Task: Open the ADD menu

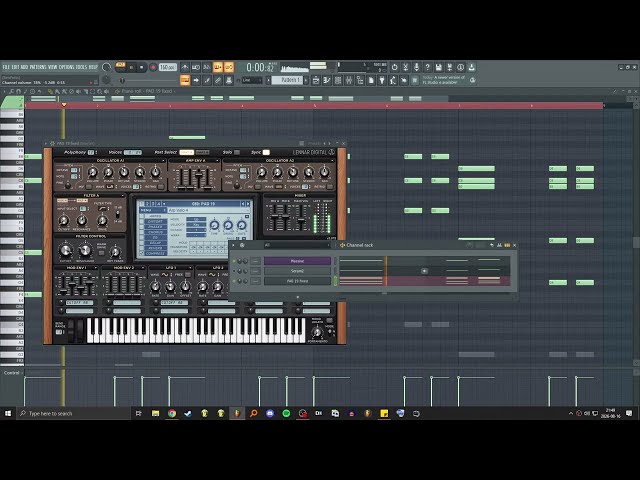Action: [24, 67]
